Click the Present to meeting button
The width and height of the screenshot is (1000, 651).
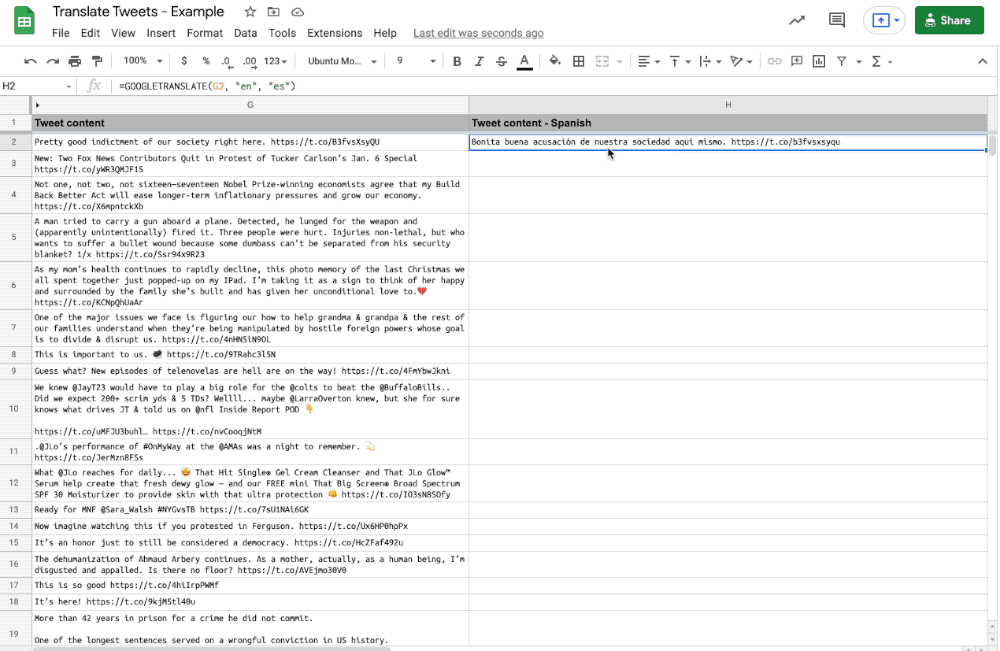pos(885,20)
